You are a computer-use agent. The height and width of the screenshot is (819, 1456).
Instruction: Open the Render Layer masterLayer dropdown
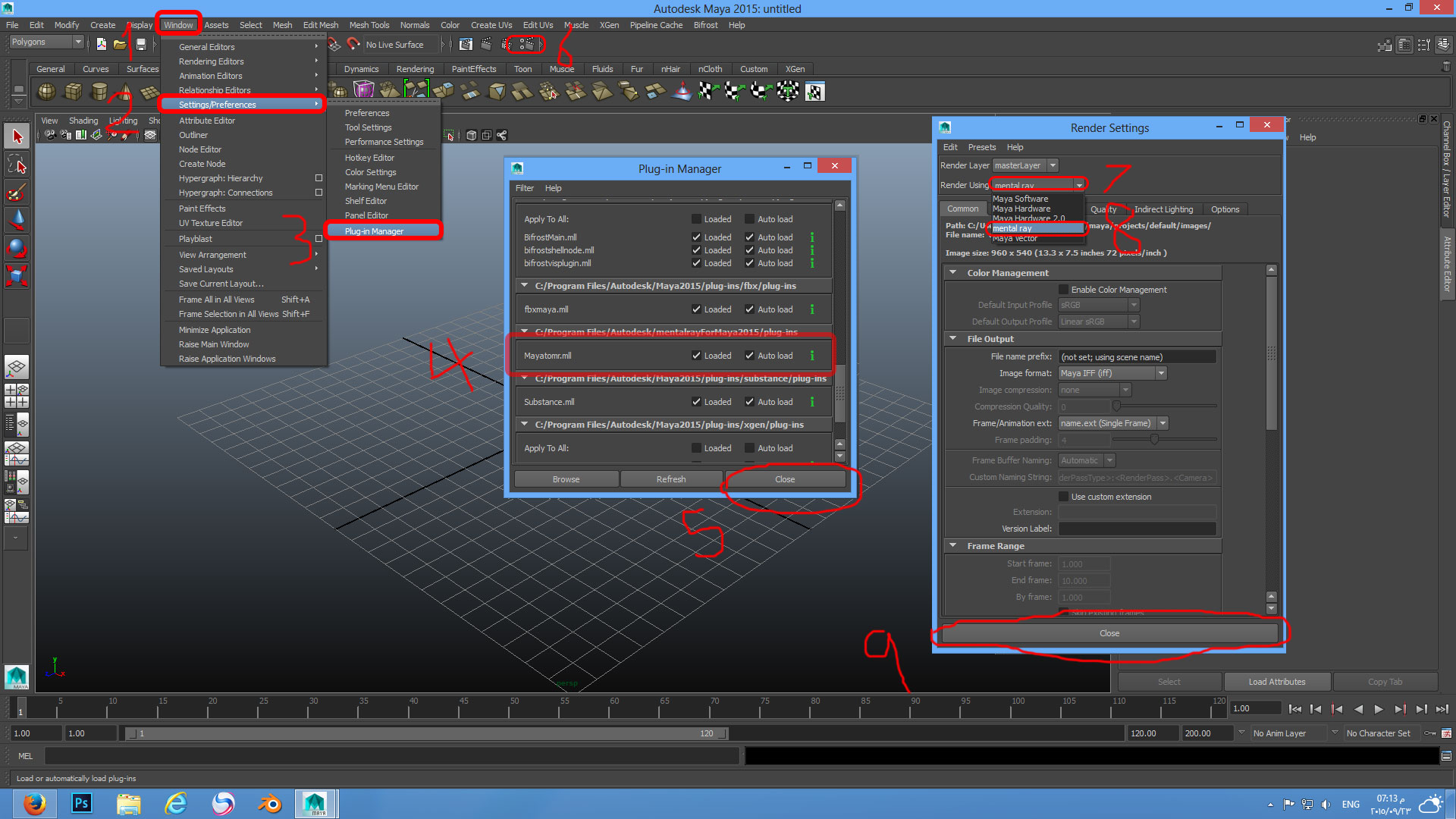[1025, 165]
